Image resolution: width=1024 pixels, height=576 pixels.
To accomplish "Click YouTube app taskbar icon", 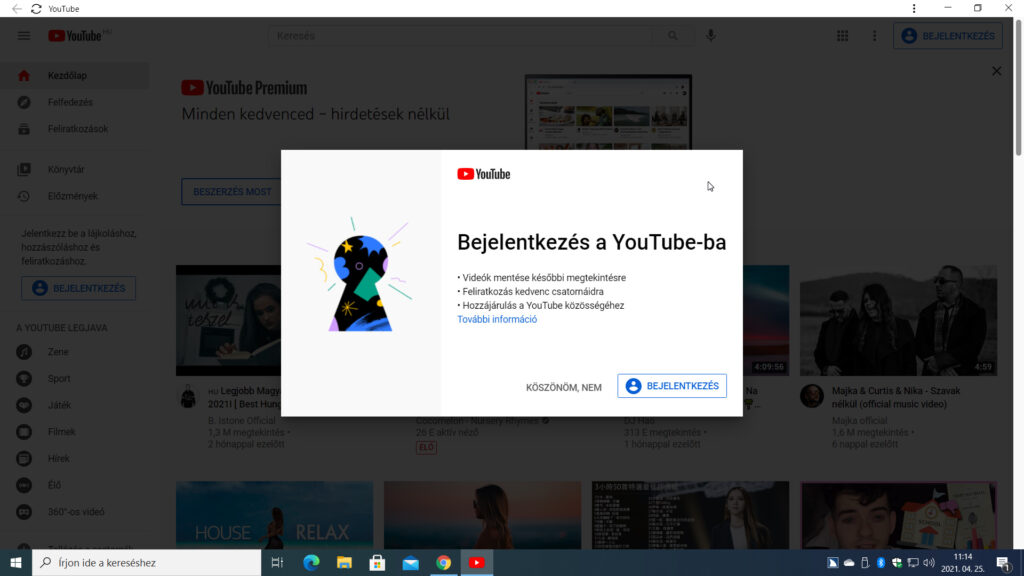I will (x=477, y=562).
